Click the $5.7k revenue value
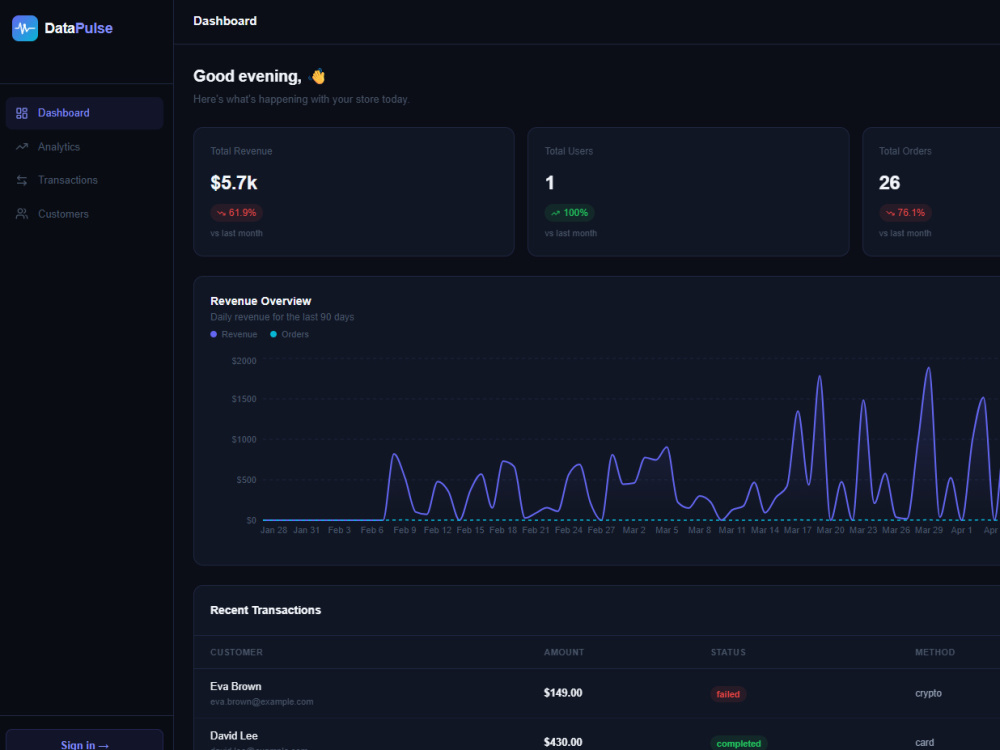 (x=233, y=183)
